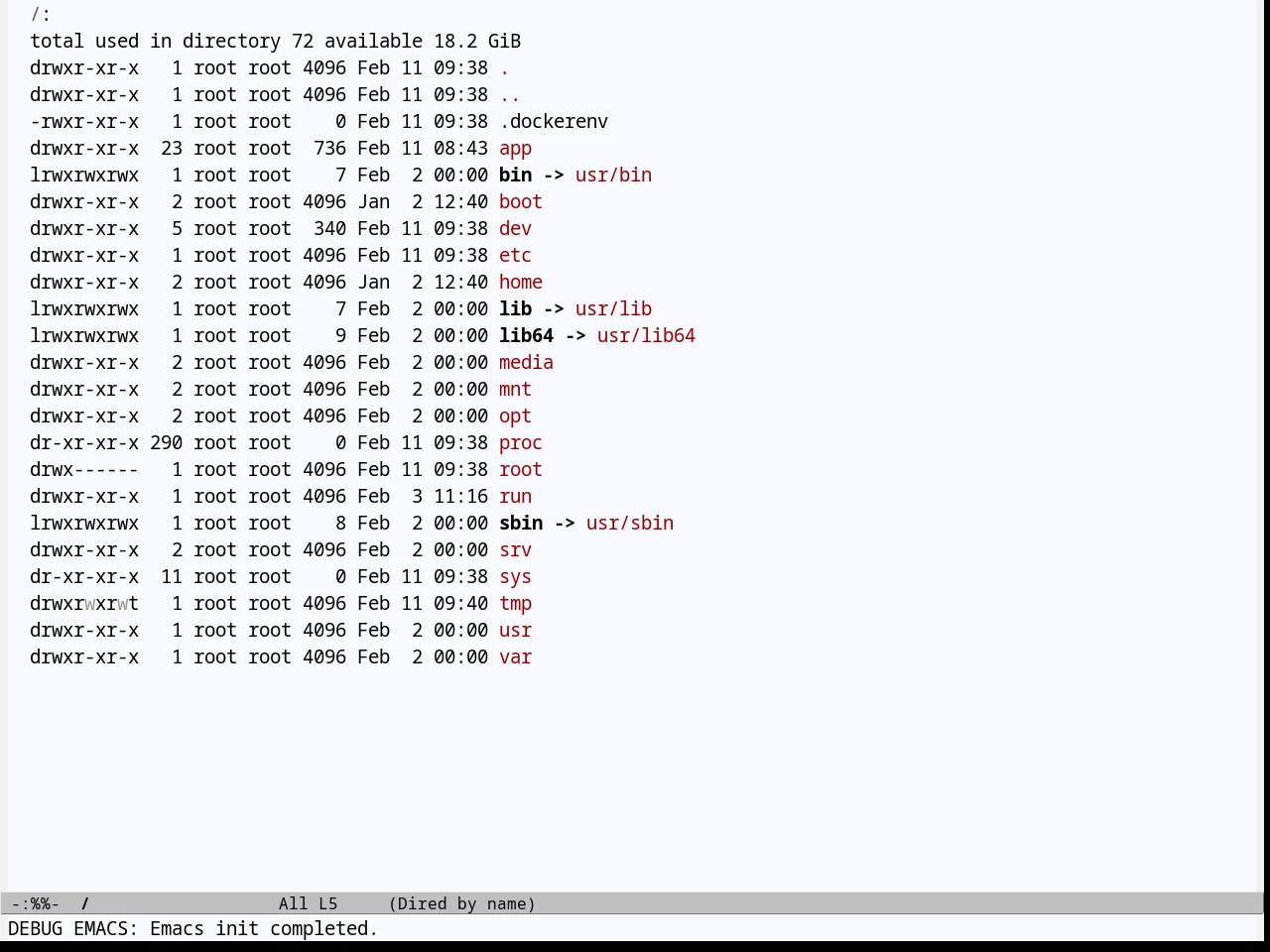Open the mnt directory entry

click(515, 390)
